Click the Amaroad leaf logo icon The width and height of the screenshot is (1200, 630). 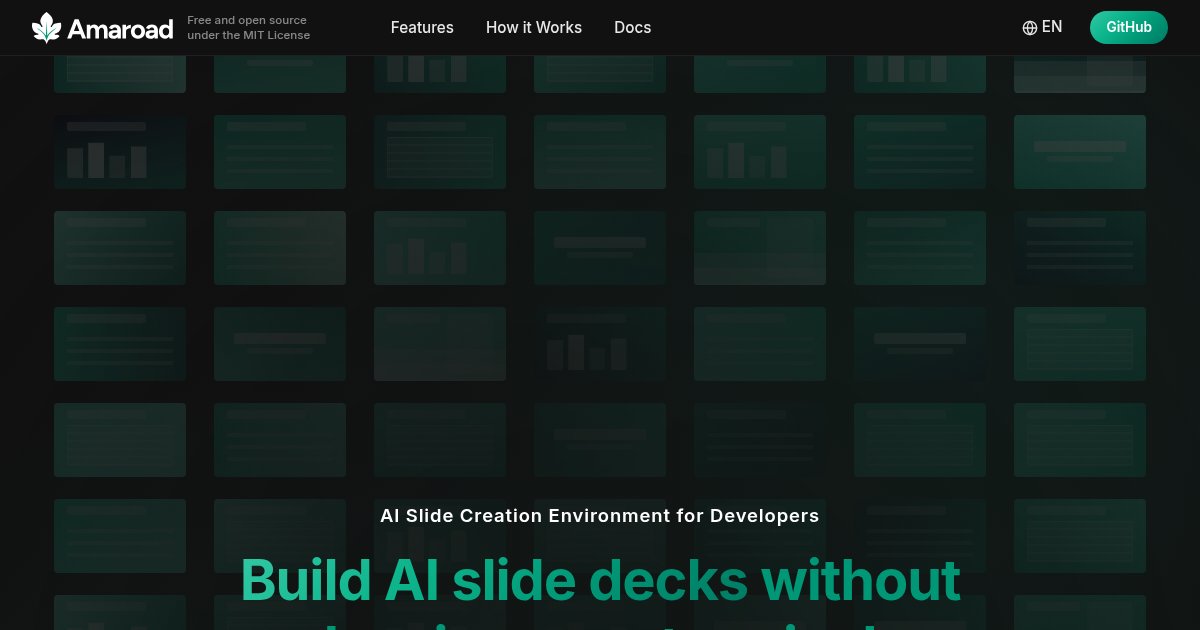pos(46,28)
